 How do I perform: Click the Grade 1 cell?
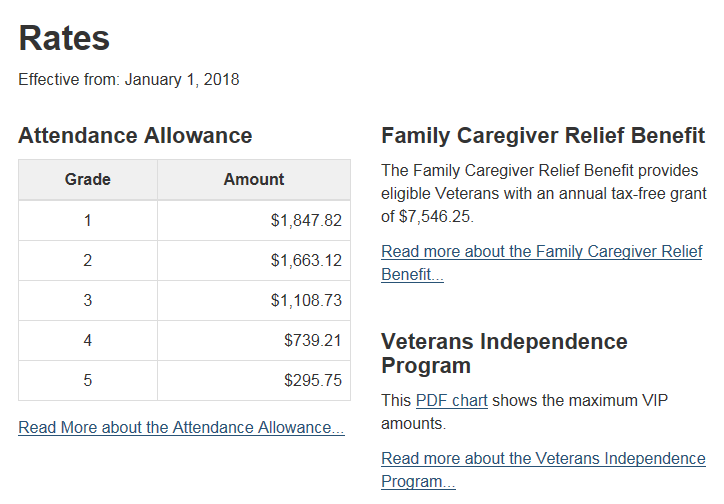coord(88,221)
